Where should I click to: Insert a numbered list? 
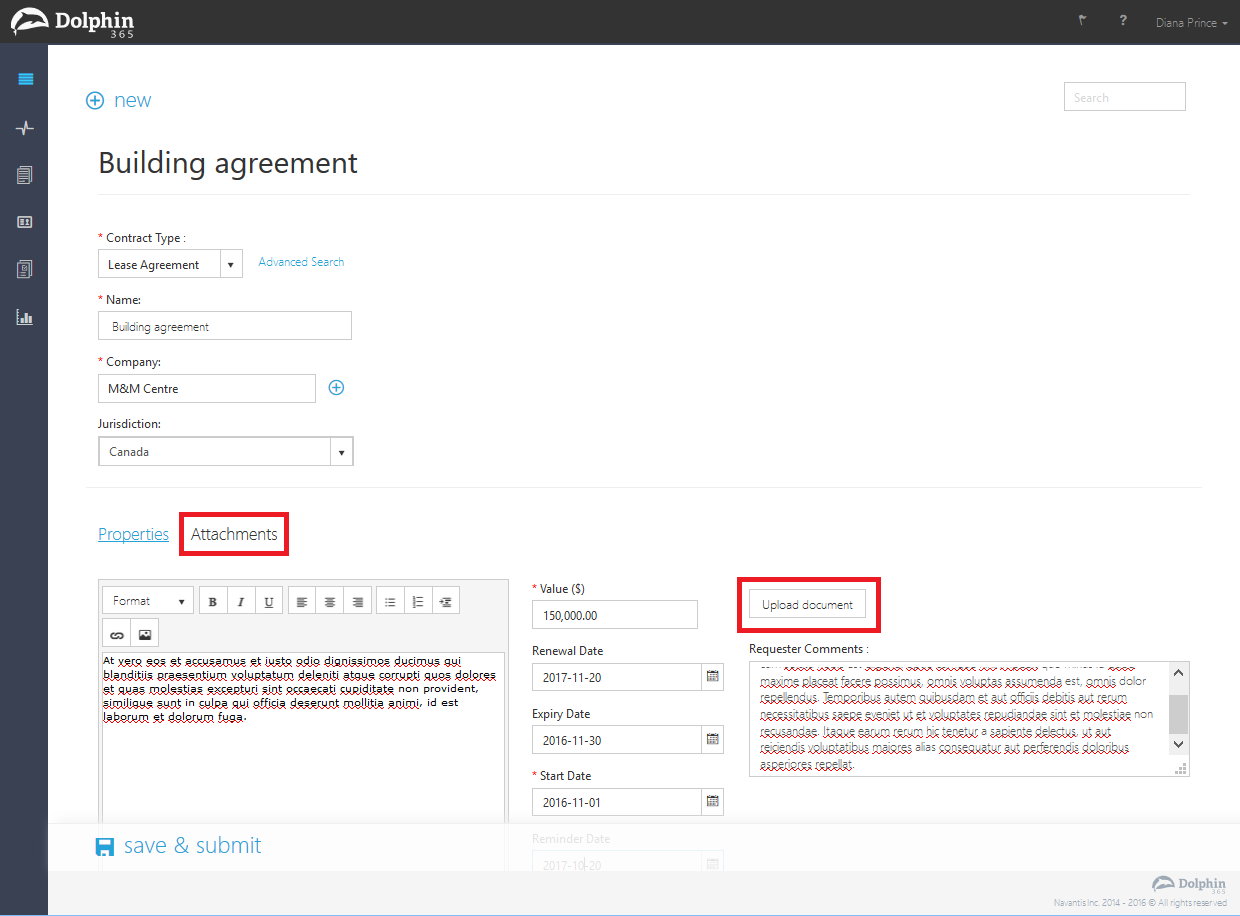(418, 602)
